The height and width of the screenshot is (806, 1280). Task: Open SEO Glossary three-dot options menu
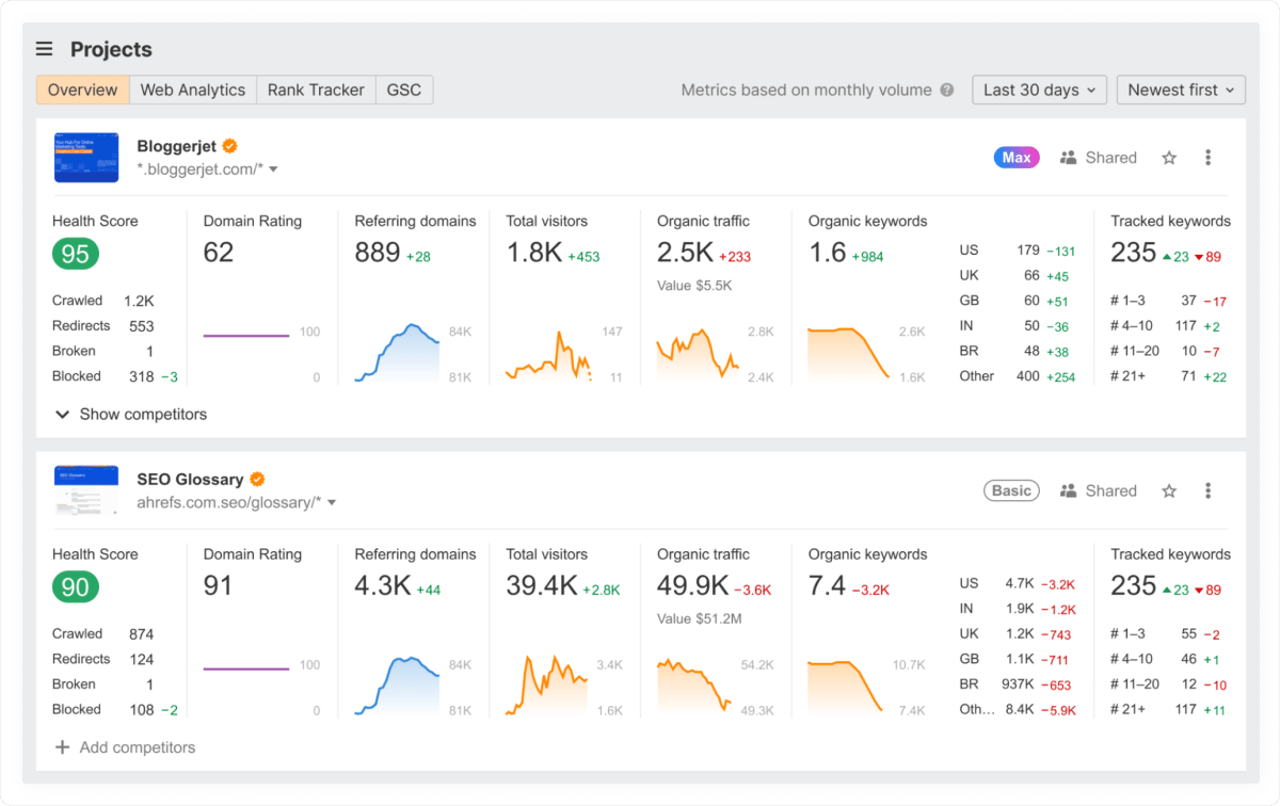click(1208, 491)
